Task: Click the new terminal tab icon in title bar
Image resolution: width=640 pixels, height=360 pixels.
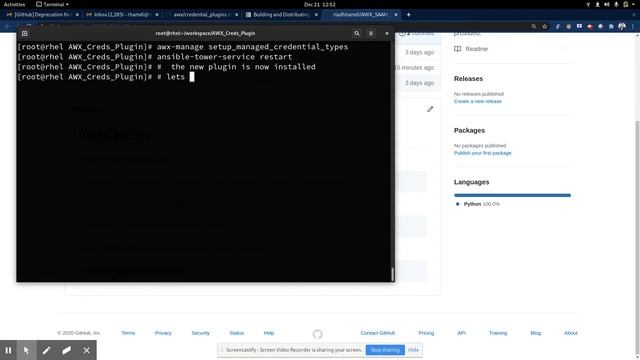Action: click(24, 33)
